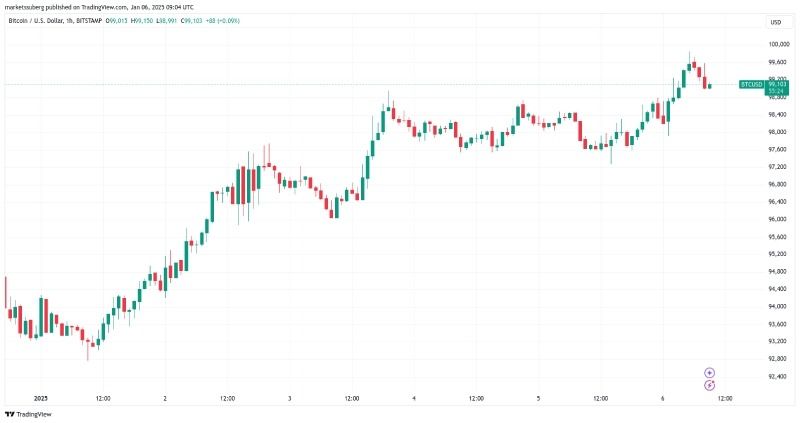
Task: Select the day 2 label on the time axis
Action: tap(165, 399)
